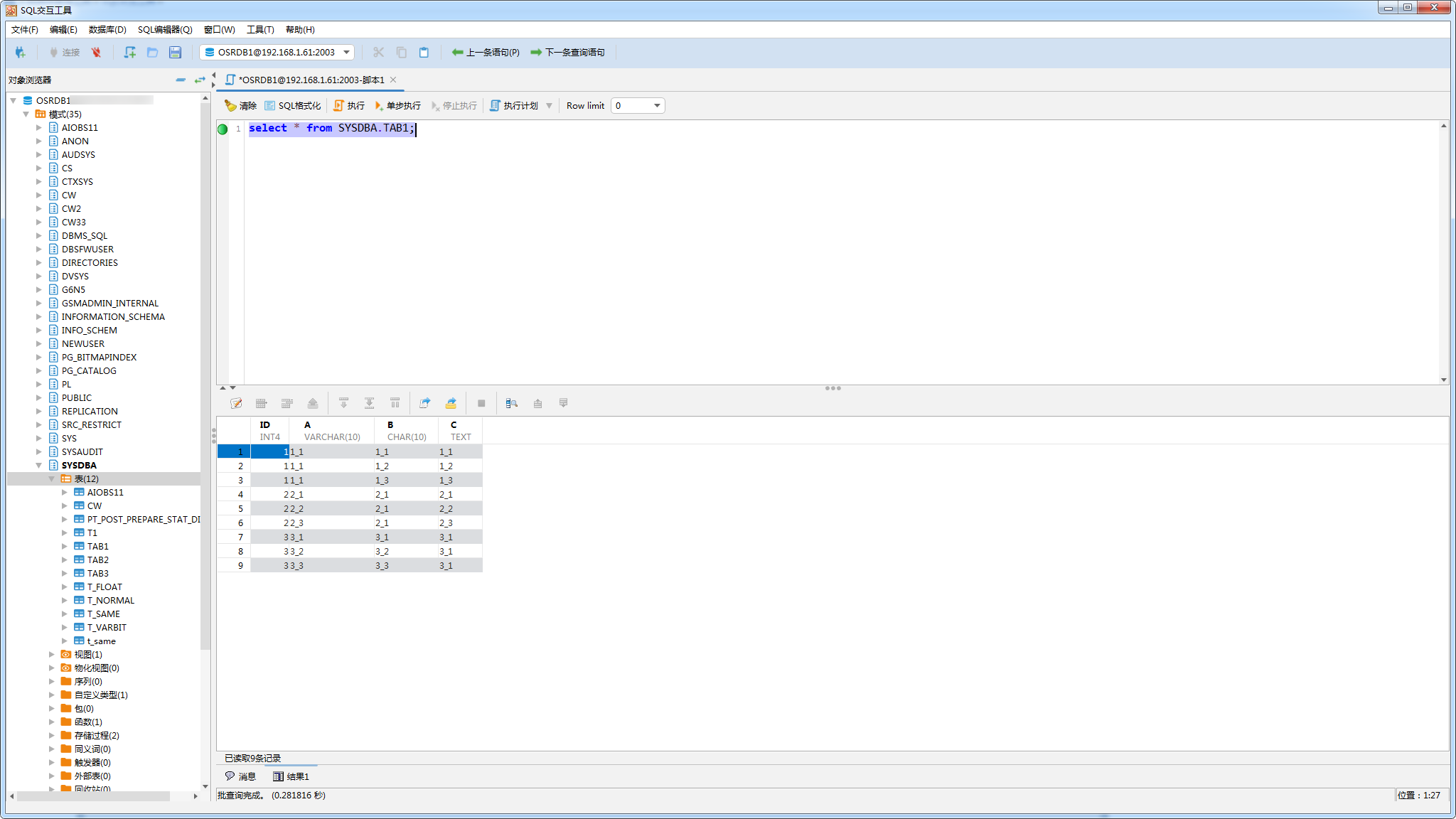Screen dimensions: 1456x819
Task: Click the object browser horizontal scrollbar
Action: (92, 796)
